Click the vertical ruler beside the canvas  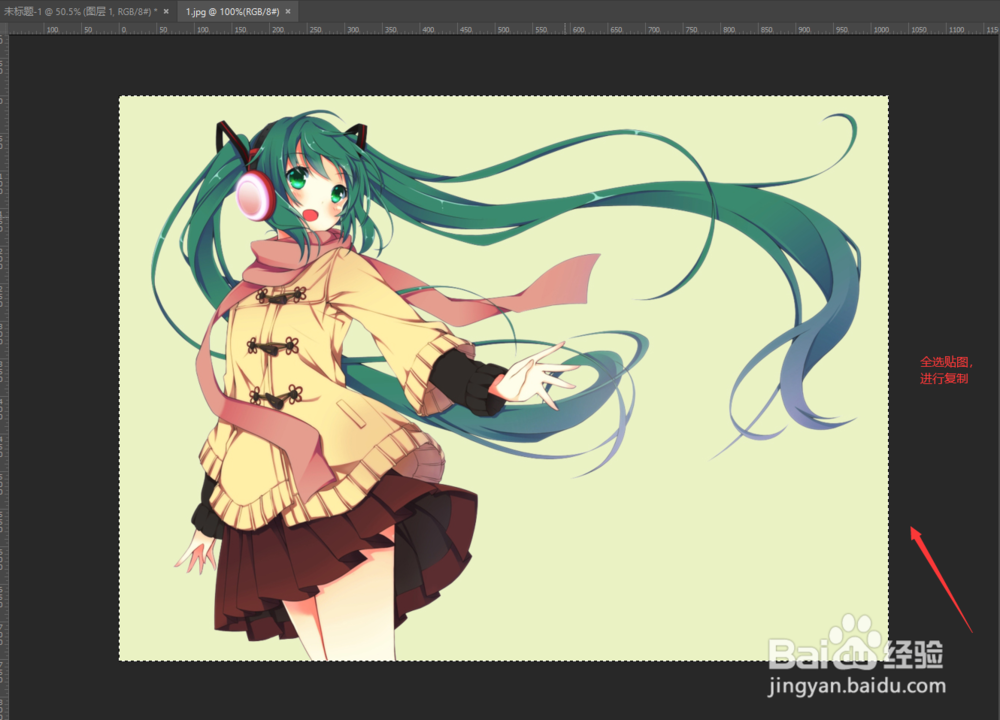point(3,376)
